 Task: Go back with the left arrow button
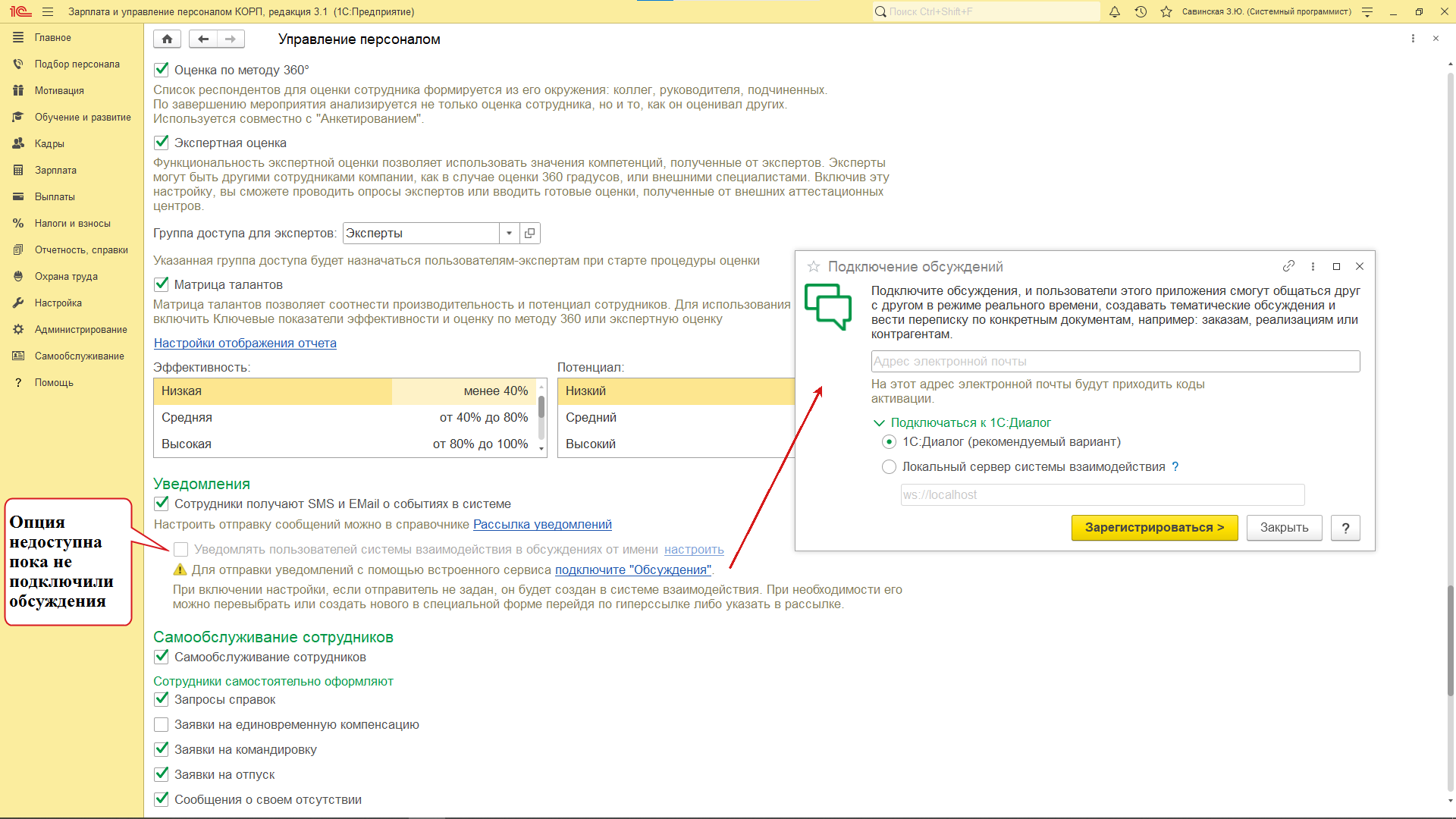pos(202,39)
